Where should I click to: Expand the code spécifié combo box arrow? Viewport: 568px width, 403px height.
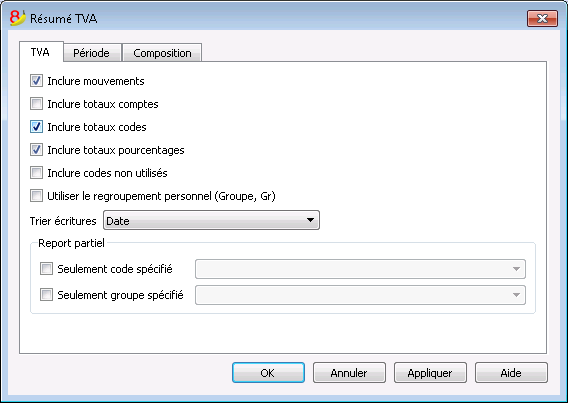tap(516, 269)
